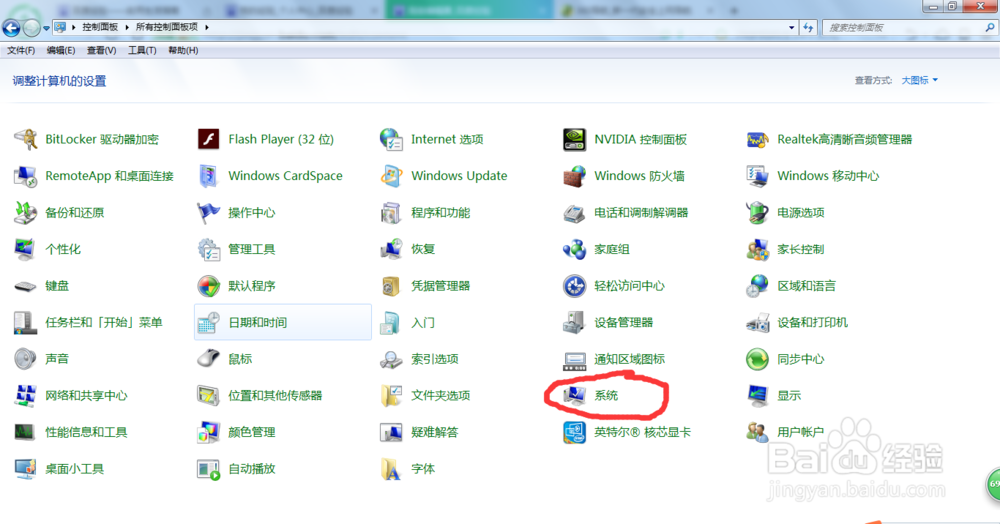Open 设备和打印机 link
Viewport: 1000px width, 524px height.
click(812, 323)
